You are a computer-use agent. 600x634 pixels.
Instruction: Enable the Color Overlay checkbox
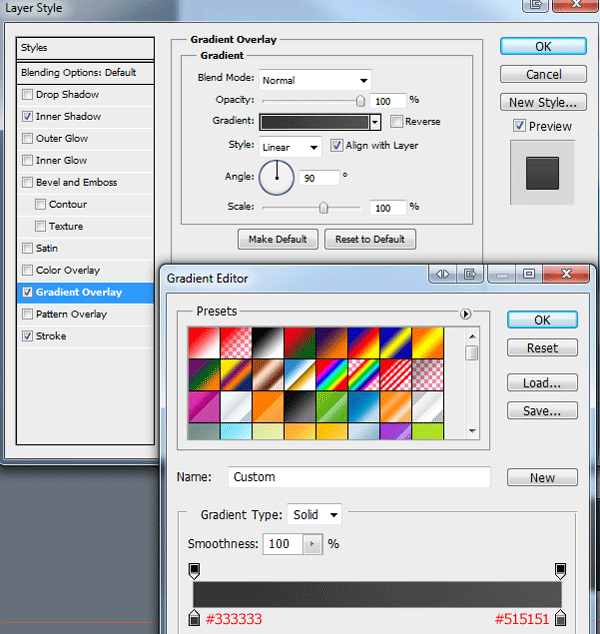pyautogui.click(x=27, y=270)
